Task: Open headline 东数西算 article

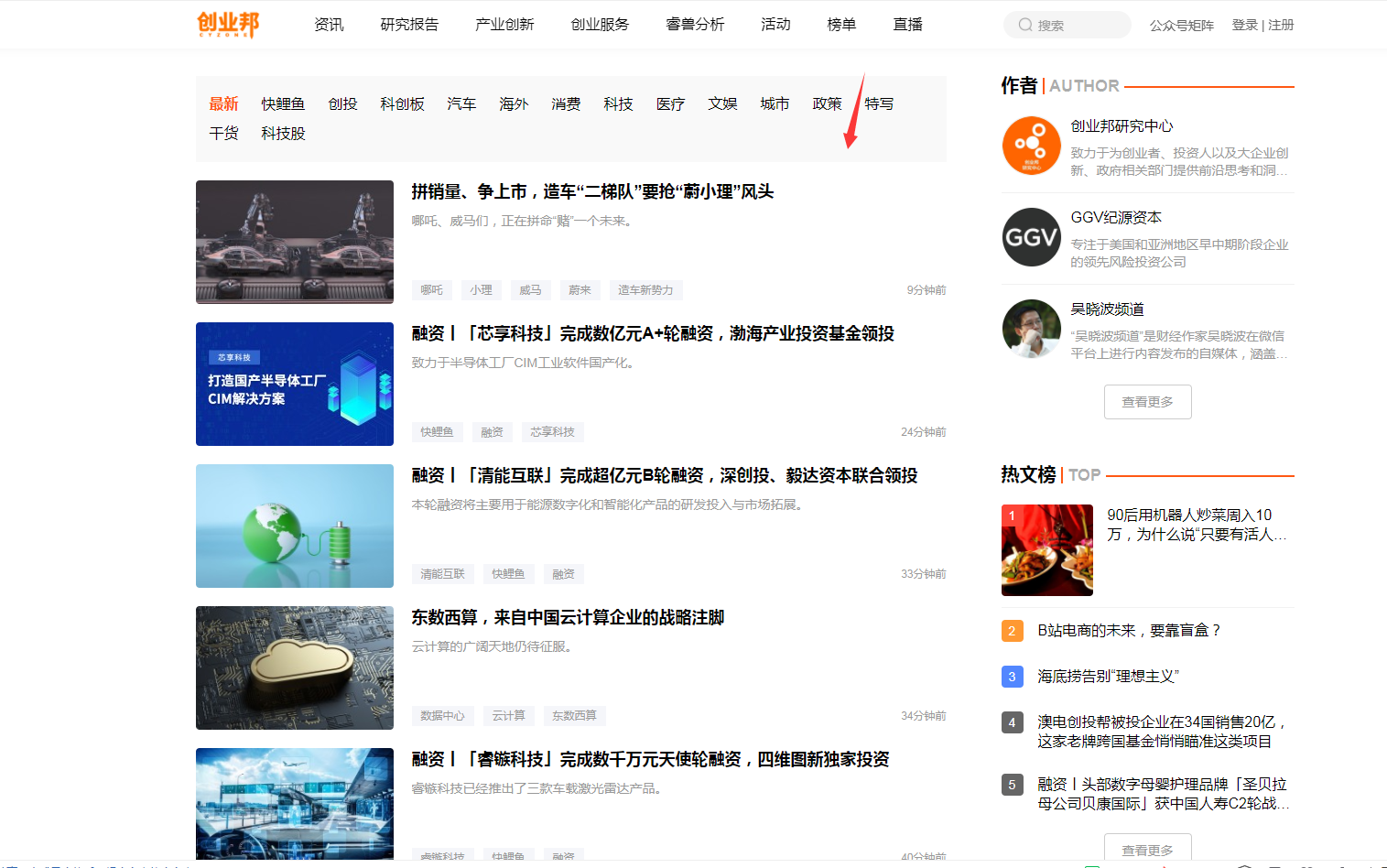Action: [x=568, y=617]
